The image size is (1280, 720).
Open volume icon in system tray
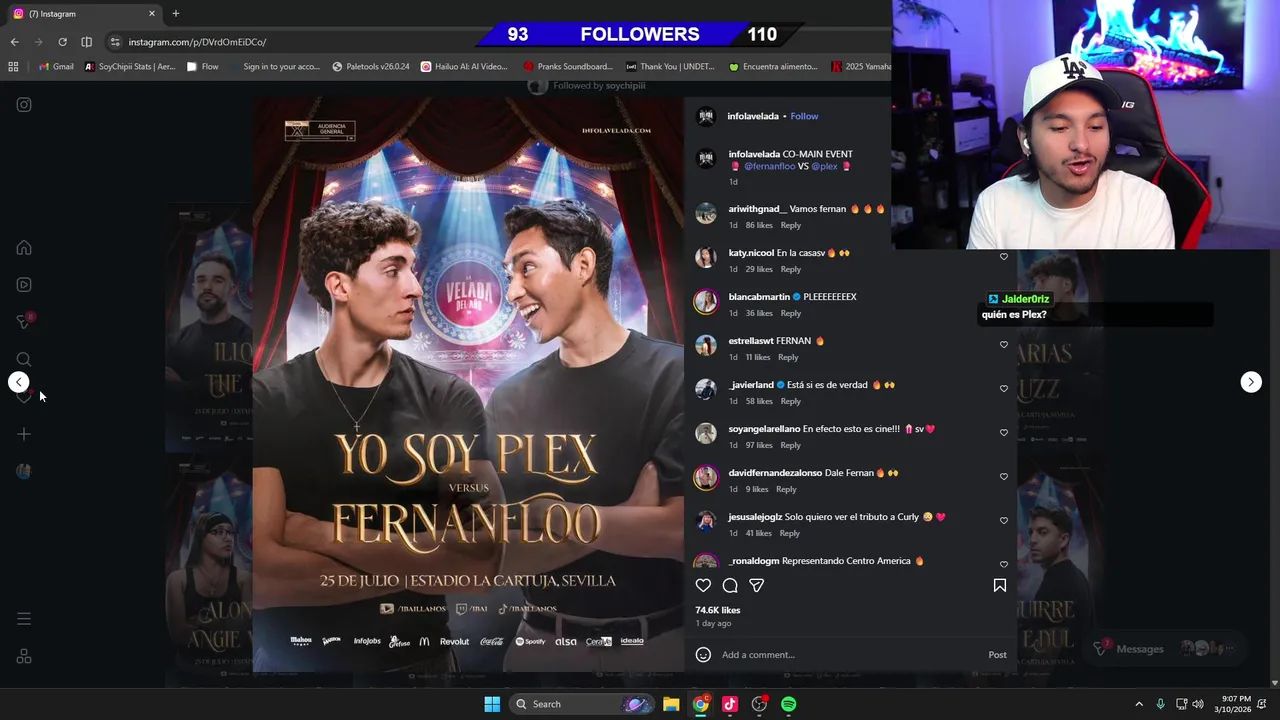(x=1198, y=704)
